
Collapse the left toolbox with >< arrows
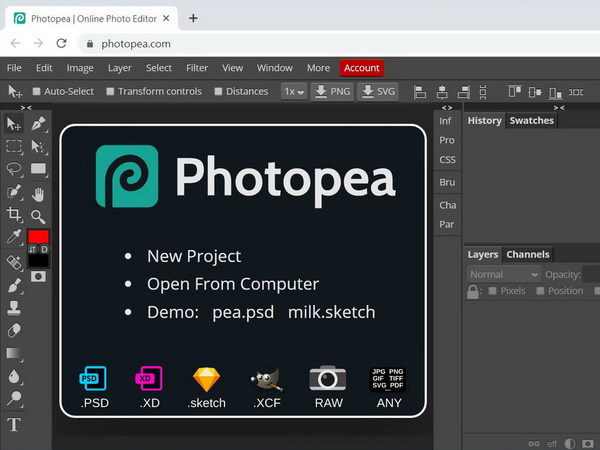[x=26, y=108]
